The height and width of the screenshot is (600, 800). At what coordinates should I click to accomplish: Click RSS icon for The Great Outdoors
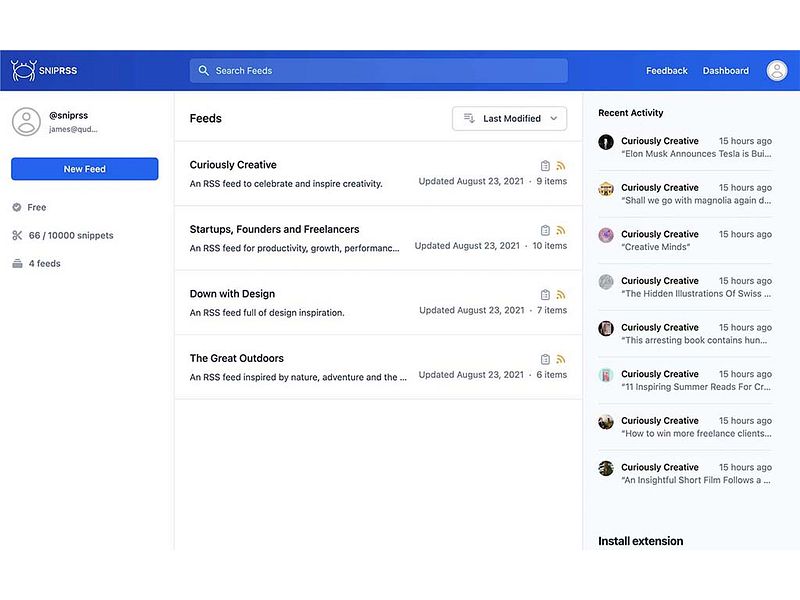pos(561,359)
